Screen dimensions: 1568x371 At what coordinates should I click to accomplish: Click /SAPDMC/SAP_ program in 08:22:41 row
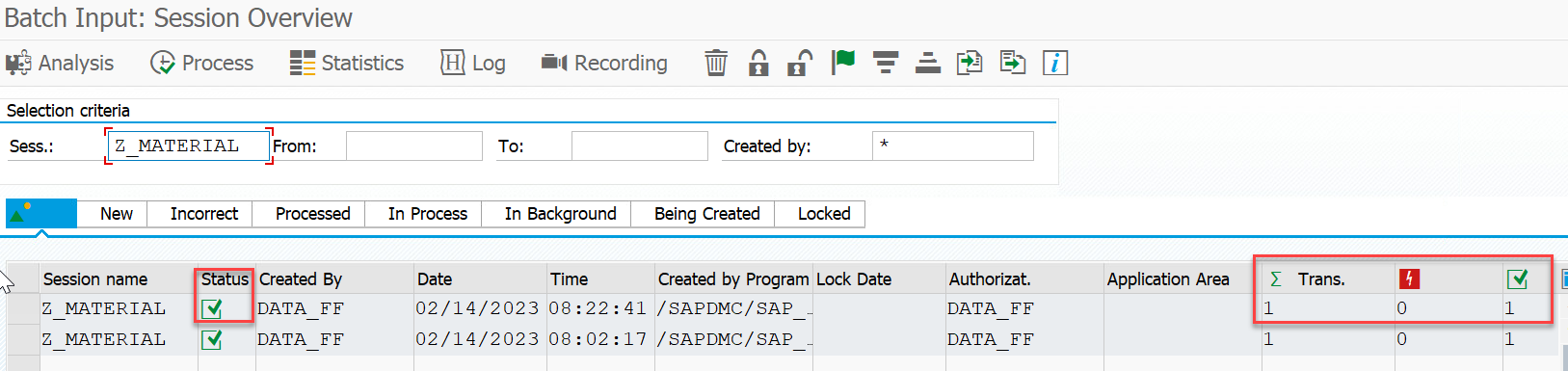734,308
